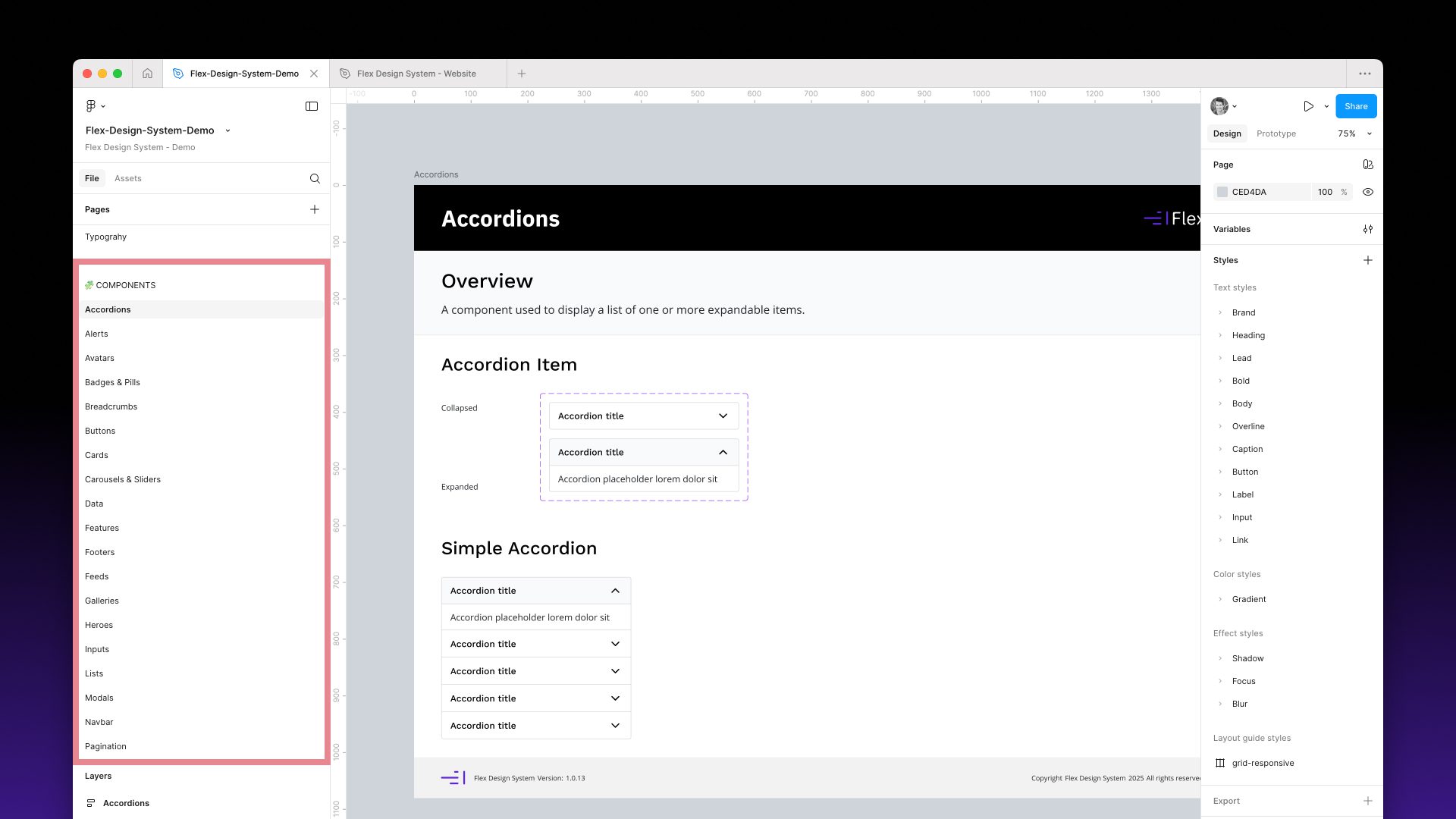This screenshot has width=1456, height=819.
Task: Expand the Heading text style group
Action: point(1220,335)
